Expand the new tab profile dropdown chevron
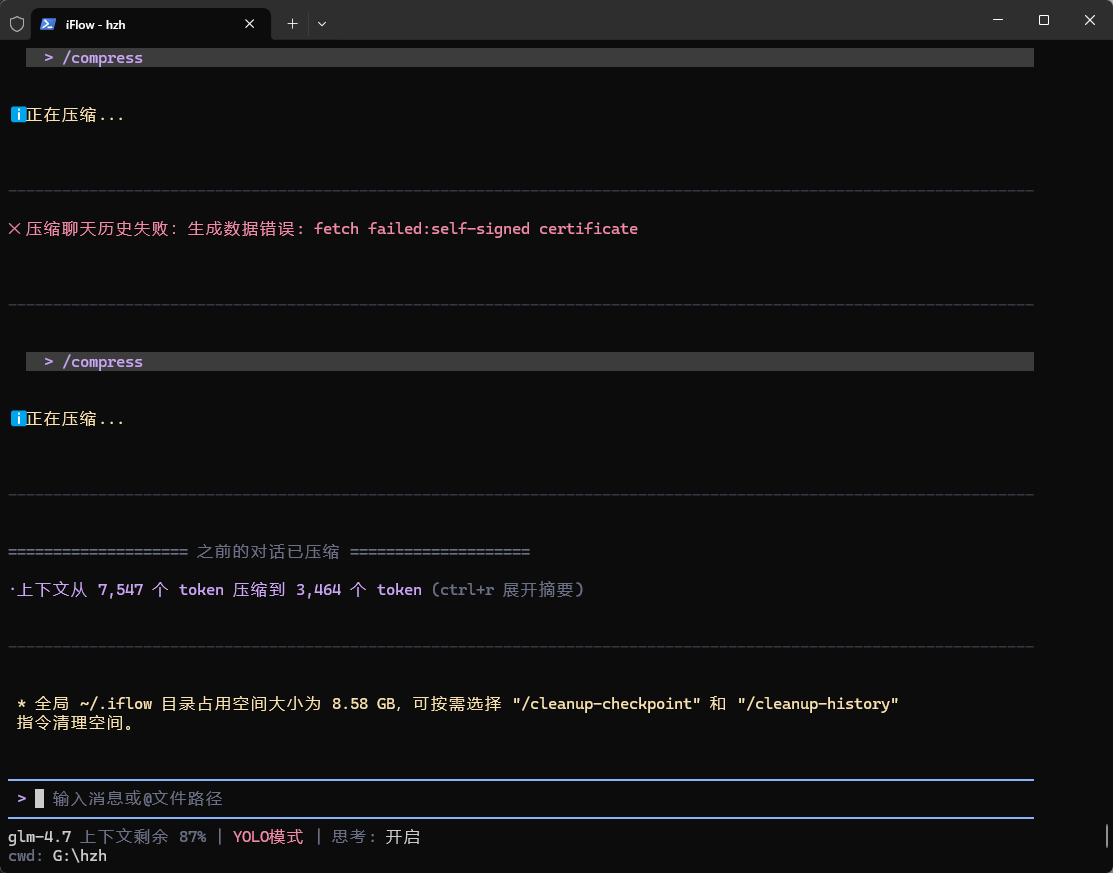 322,23
